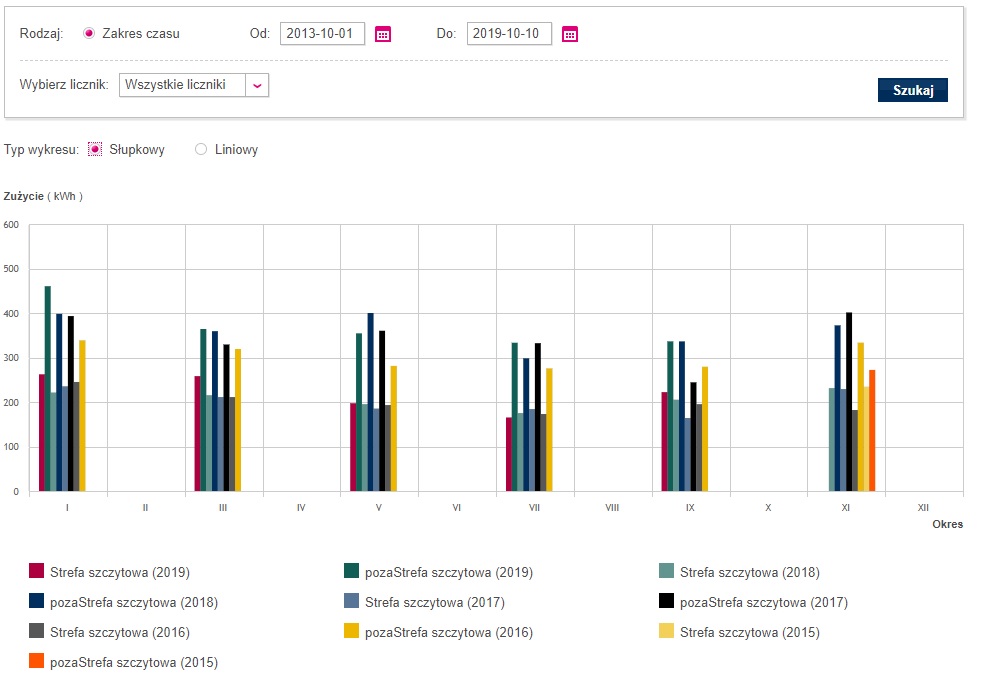The image size is (992, 675).
Task: Click the dropdown arrow for meter selection
Action: pos(257,85)
